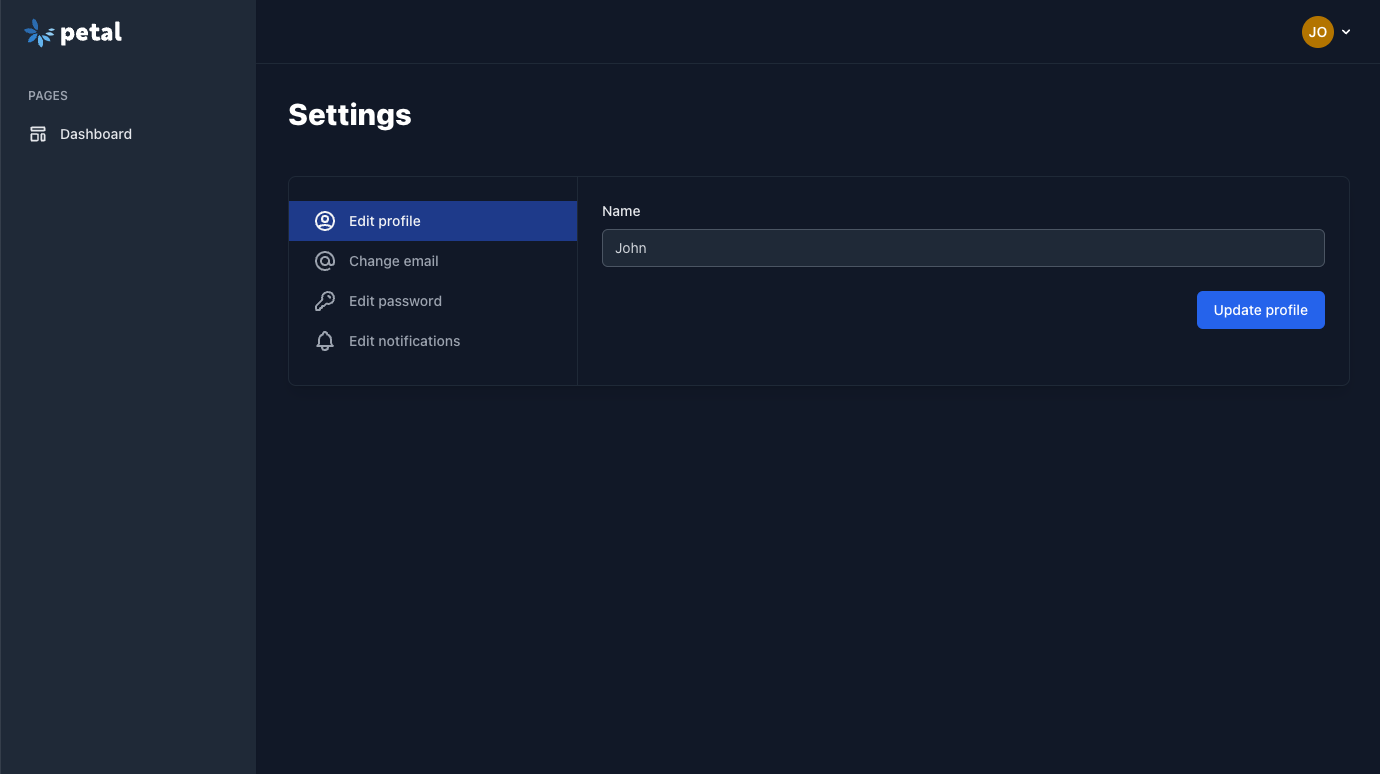
Task: Expand the PAGES section in sidebar
Action: [47, 95]
